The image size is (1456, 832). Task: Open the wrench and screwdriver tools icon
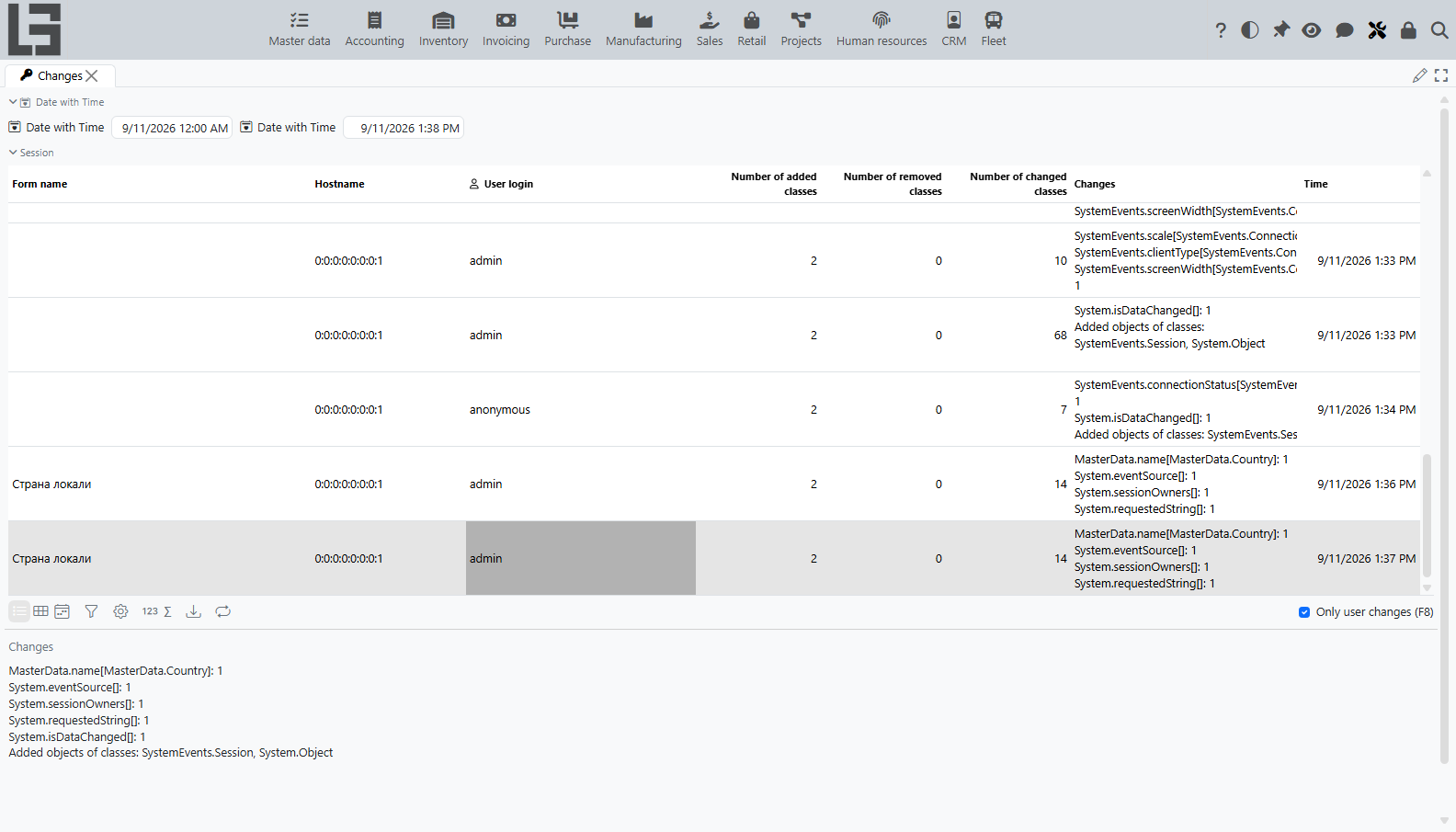click(1377, 30)
